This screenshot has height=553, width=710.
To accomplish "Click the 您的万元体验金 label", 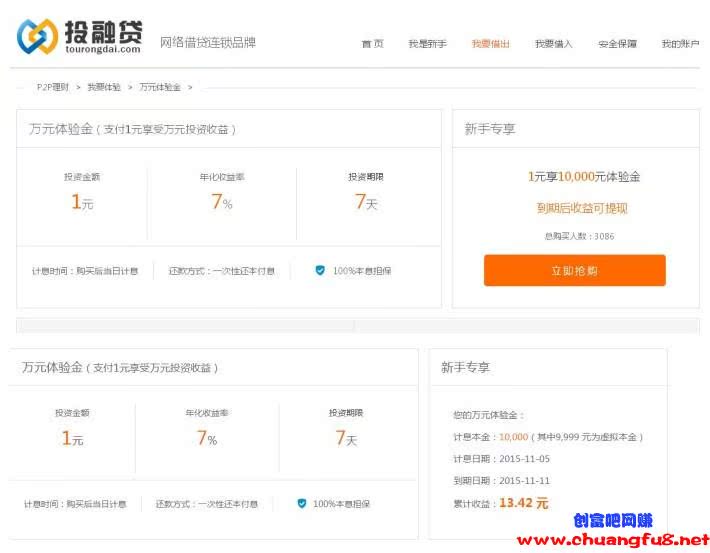I will pos(489,415).
